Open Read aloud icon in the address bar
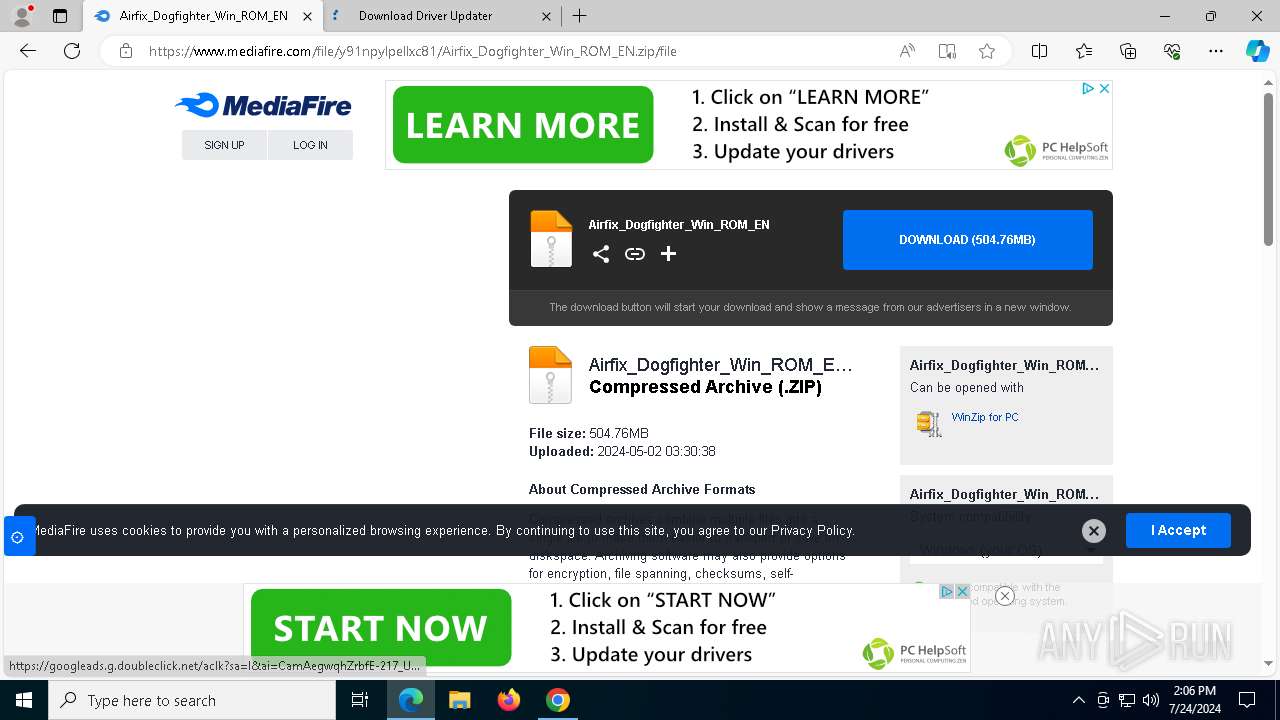 [x=907, y=51]
